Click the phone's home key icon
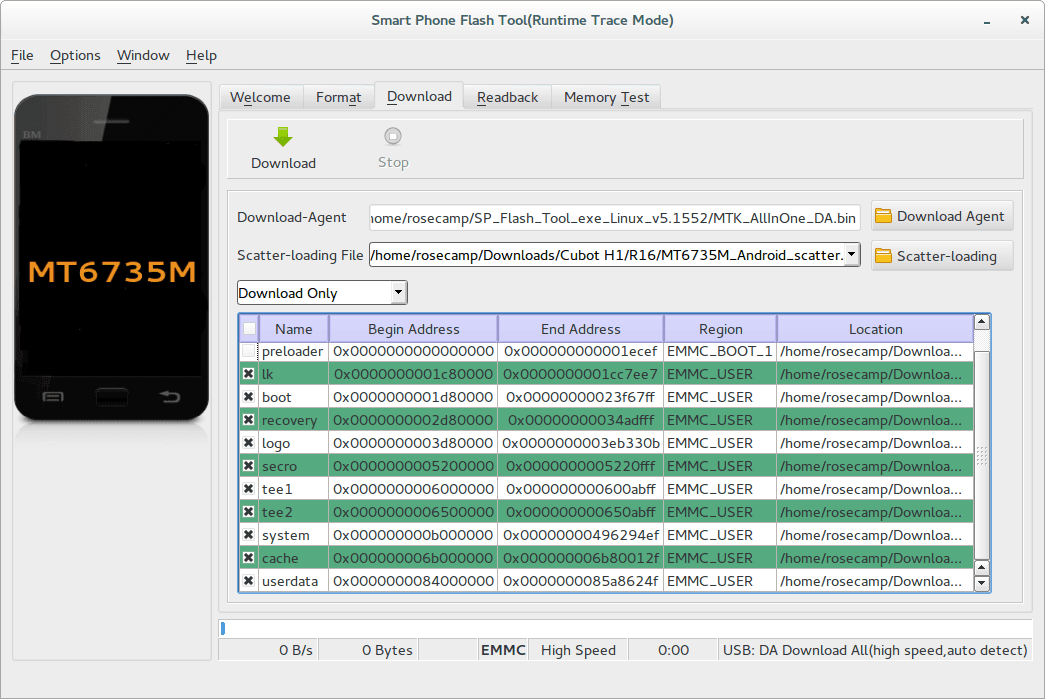1045x699 pixels. [112, 397]
